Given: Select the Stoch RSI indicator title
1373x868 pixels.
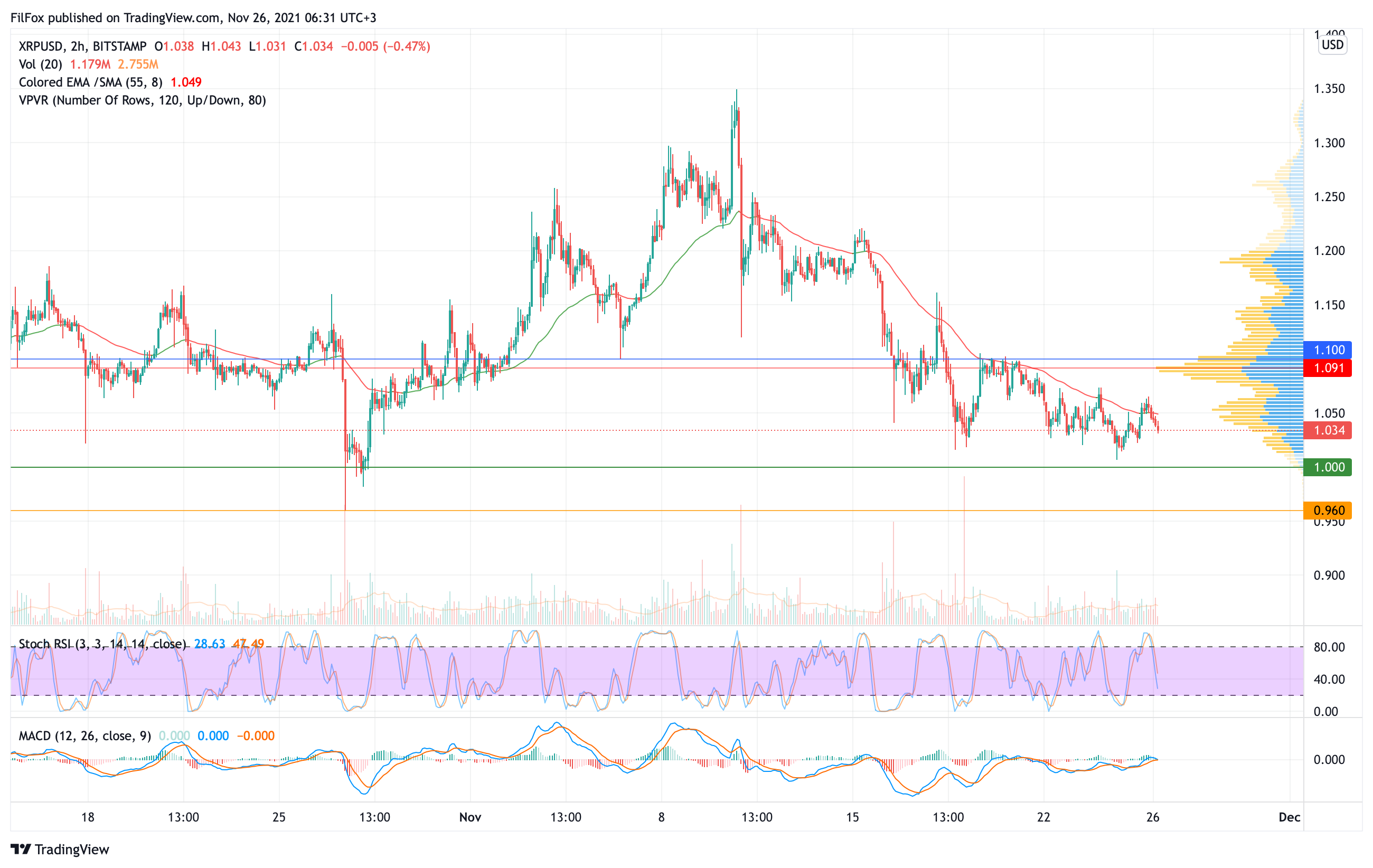Looking at the screenshot, I should [102, 644].
